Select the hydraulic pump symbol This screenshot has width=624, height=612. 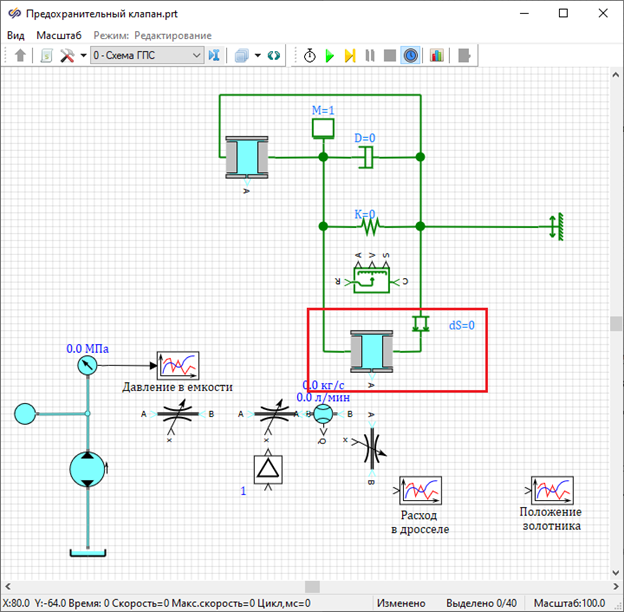pyautogui.click(x=88, y=470)
